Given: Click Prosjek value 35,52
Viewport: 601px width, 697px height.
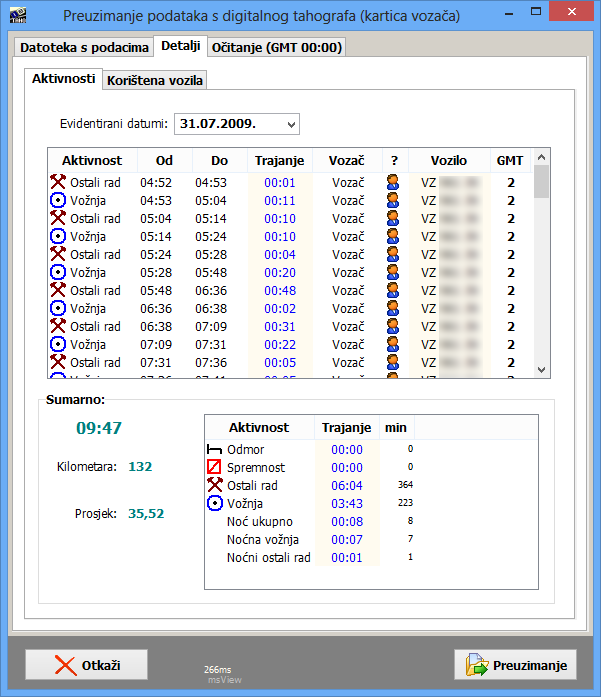Looking at the screenshot, I should [146, 513].
